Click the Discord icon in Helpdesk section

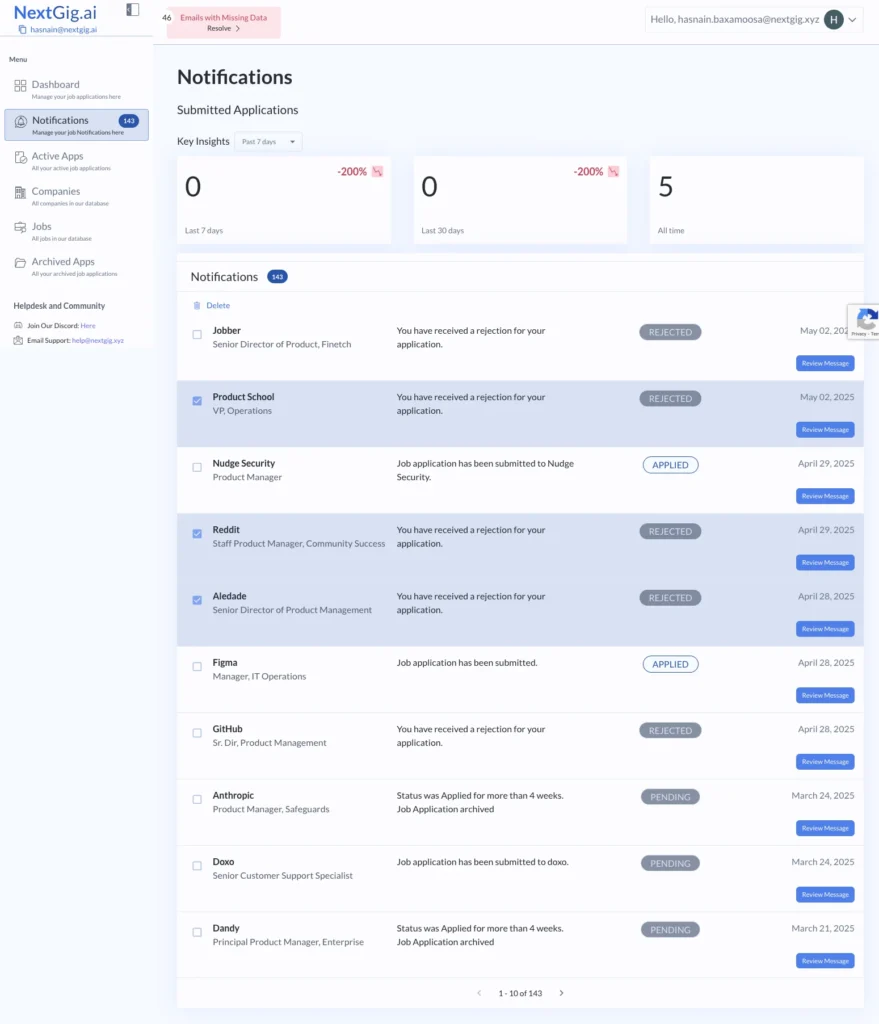coord(18,325)
